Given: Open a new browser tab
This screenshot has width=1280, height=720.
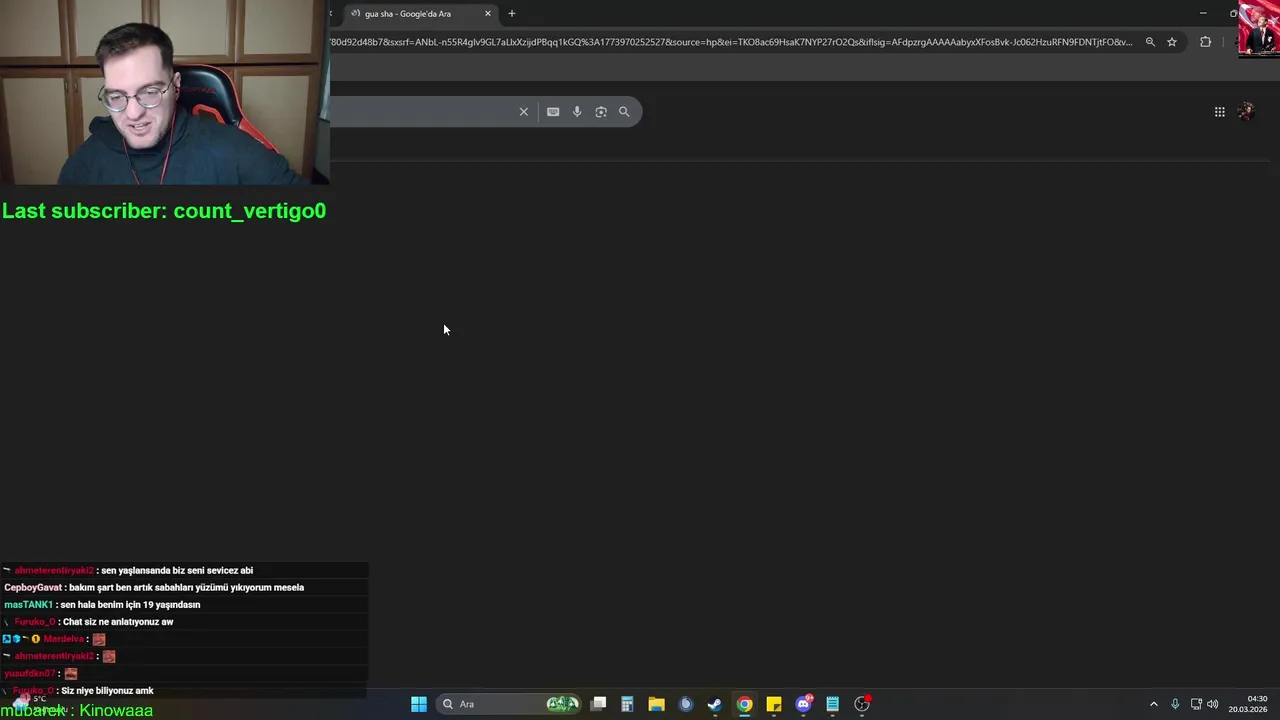Looking at the screenshot, I should [x=511, y=14].
